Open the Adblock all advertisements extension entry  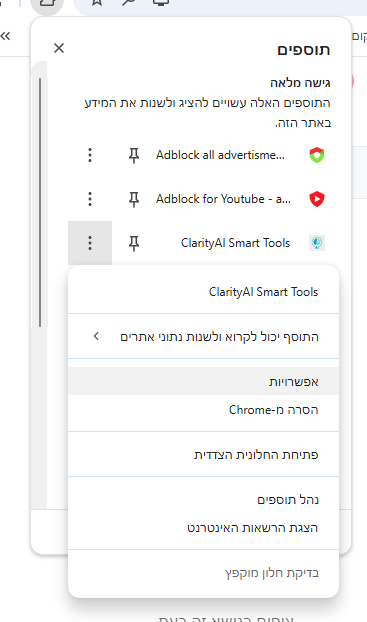click(220, 155)
